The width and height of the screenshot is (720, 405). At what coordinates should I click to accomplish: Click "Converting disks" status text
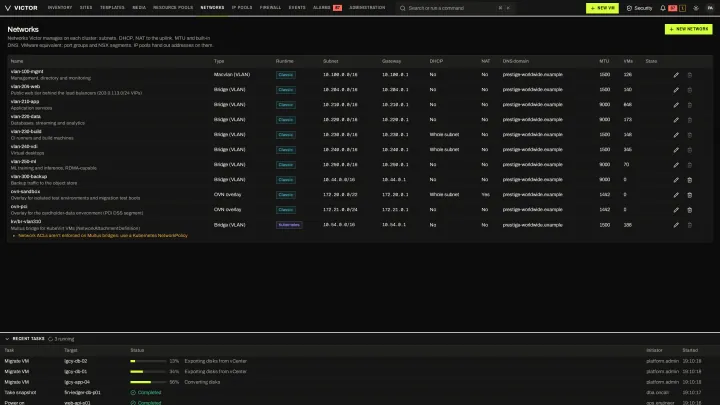(x=202, y=382)
